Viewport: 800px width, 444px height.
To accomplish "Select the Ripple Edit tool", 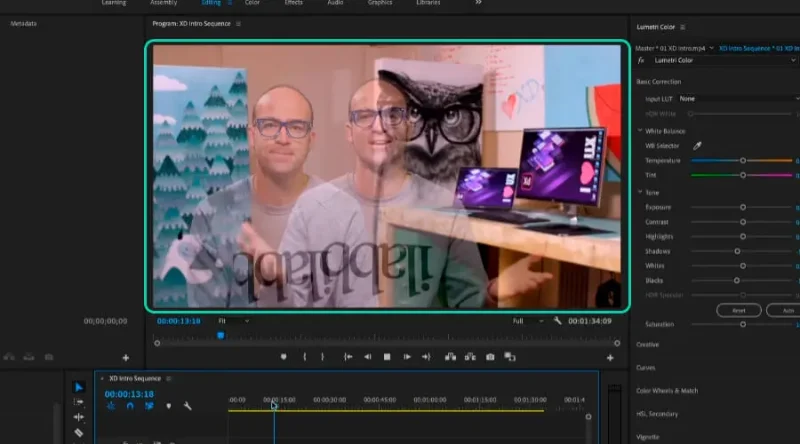I will click(x=78, y=417).
